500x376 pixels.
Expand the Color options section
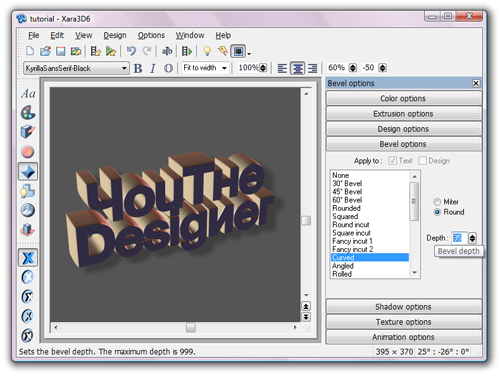[403, 98]
